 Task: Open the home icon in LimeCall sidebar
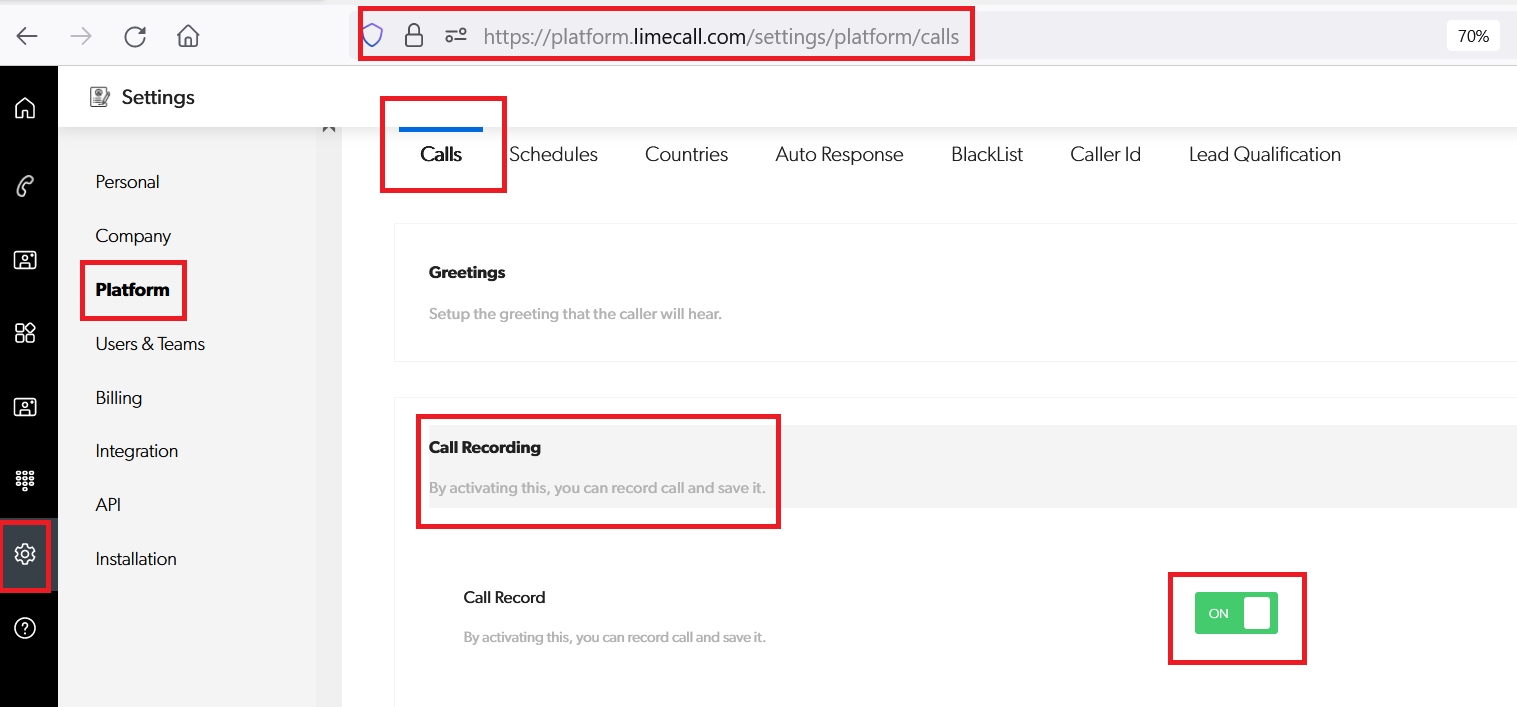click(x=25, y=108)
